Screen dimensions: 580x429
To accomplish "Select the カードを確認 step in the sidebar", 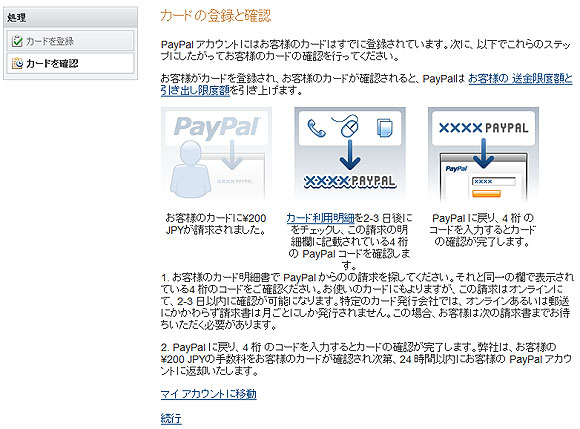I will (70, 63).
